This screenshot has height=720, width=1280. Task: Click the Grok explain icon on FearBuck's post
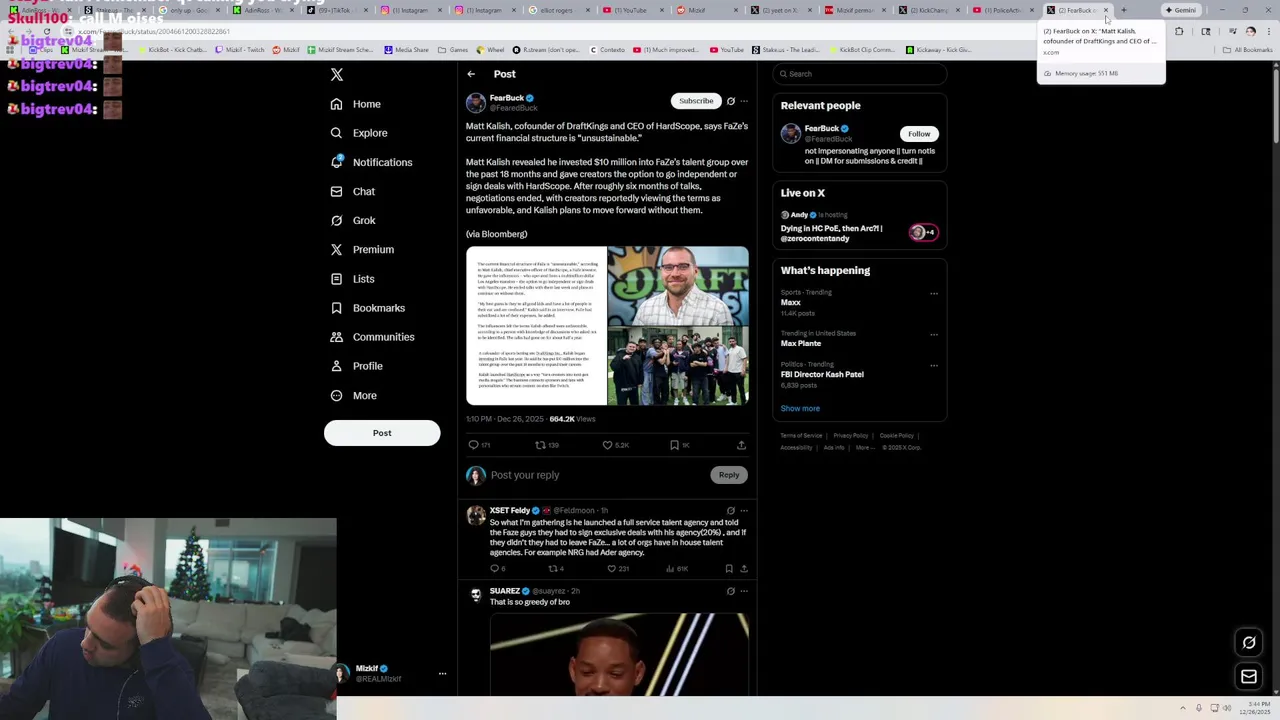click(x=731, y=101)
